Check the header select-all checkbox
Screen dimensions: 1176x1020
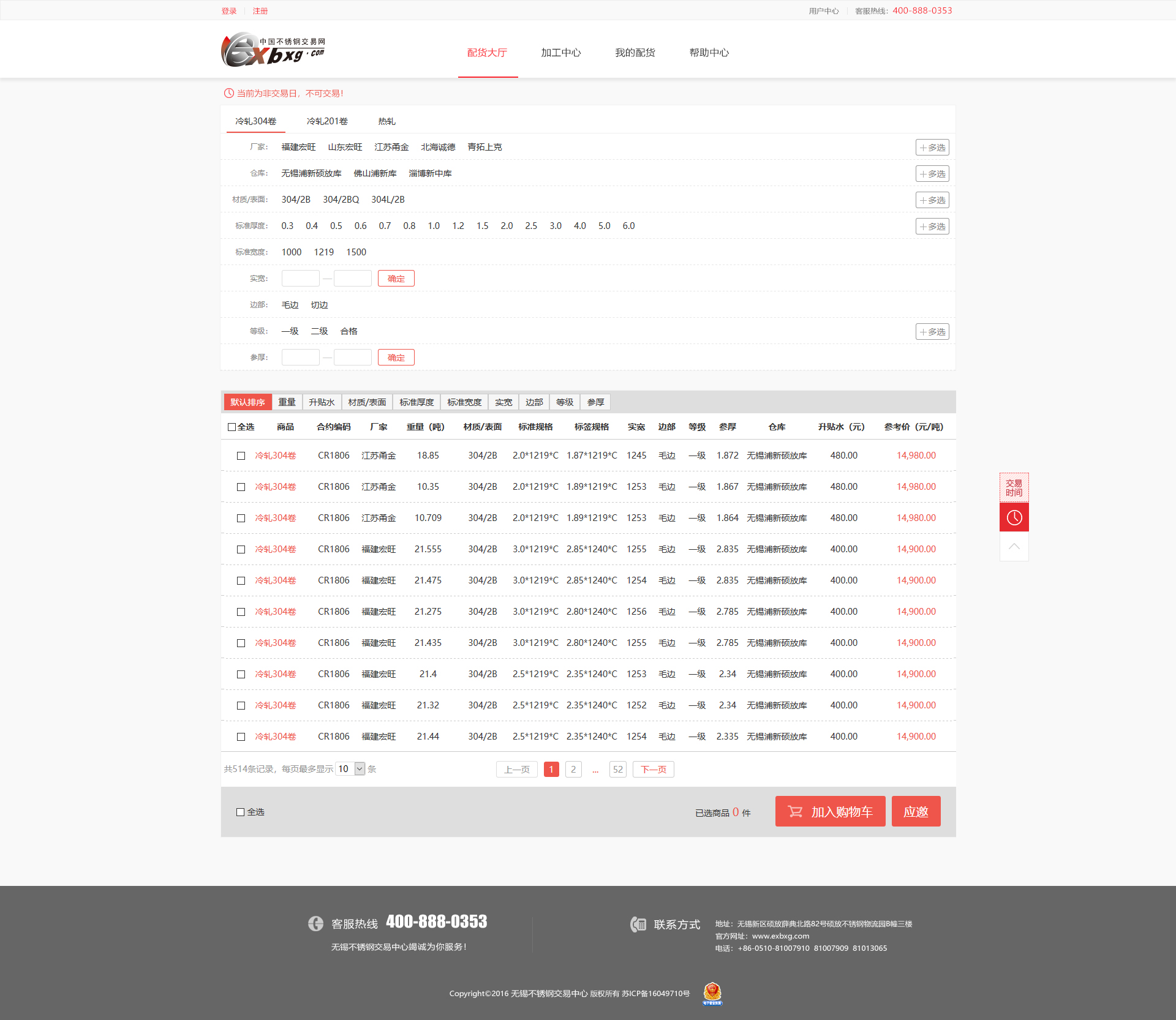[x=232, y=427]
